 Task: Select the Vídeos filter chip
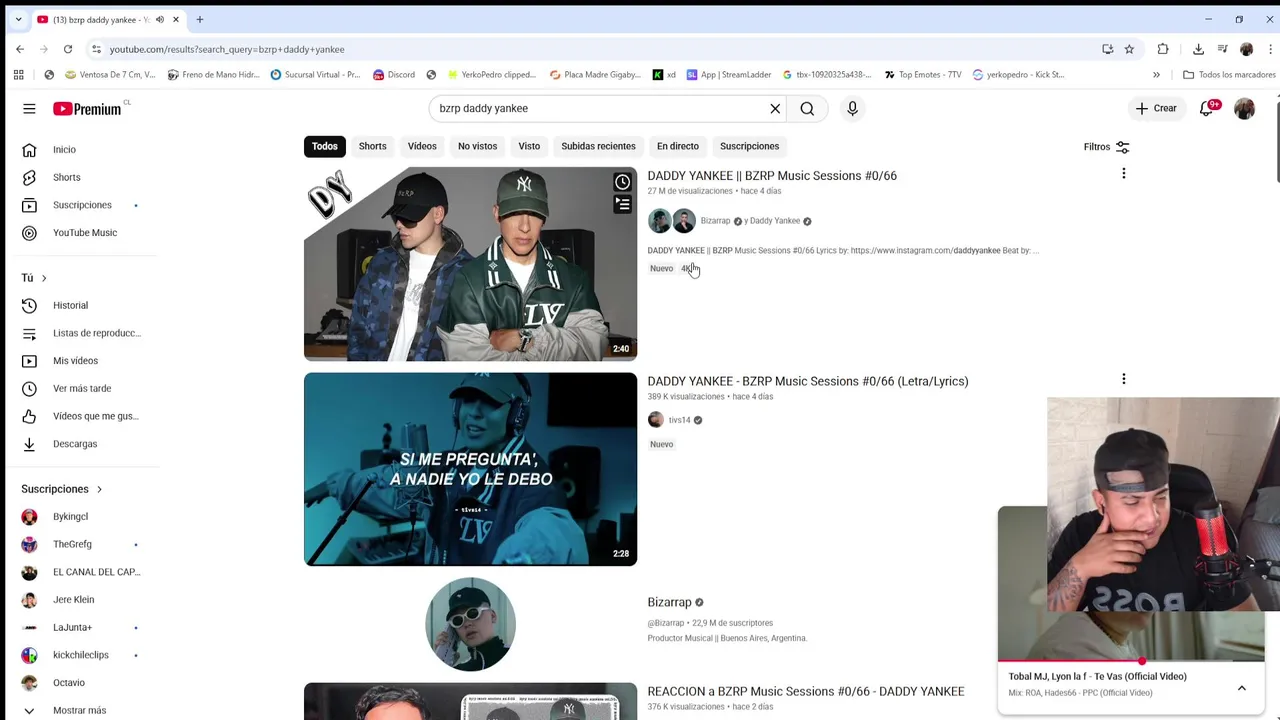point(422,146)
